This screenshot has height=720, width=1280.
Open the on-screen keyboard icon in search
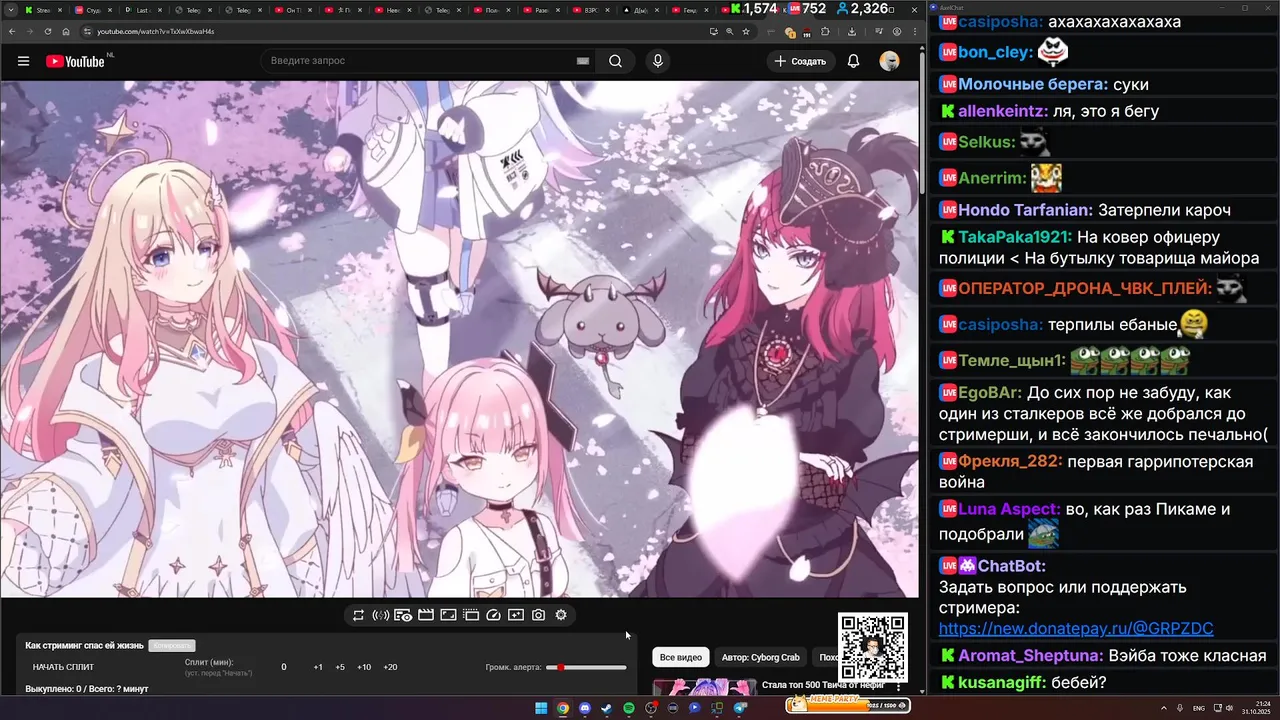click(x=582, y=61)
